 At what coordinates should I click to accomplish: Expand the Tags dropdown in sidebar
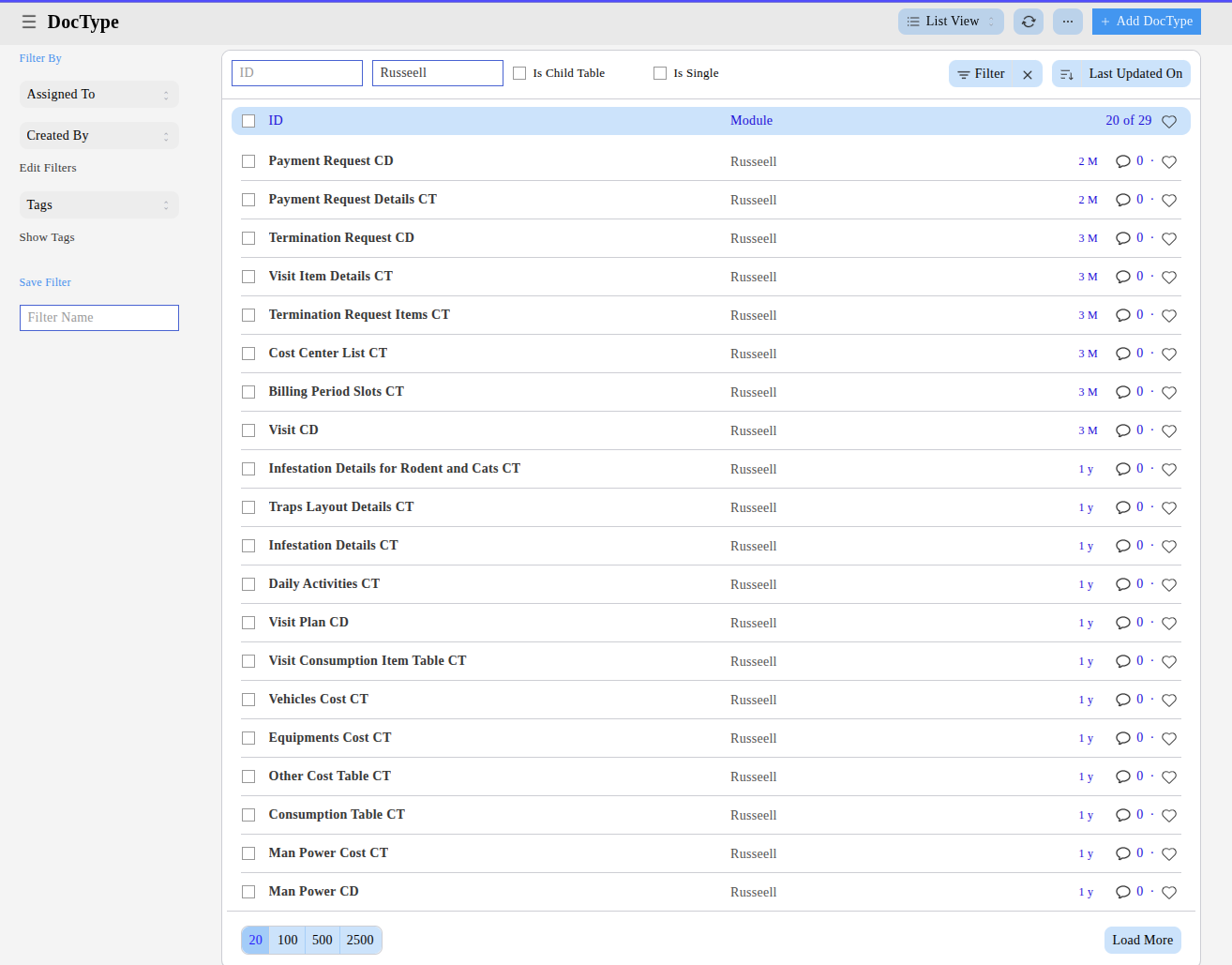pos(98,205)
